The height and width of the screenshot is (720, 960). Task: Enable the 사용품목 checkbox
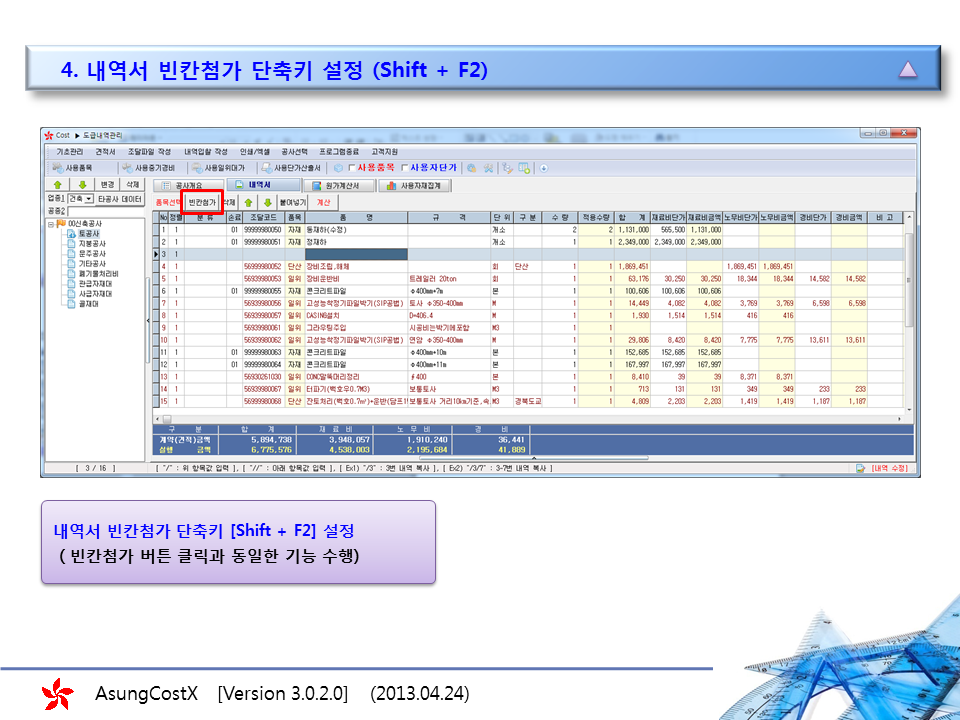click(x=352, y=168)
